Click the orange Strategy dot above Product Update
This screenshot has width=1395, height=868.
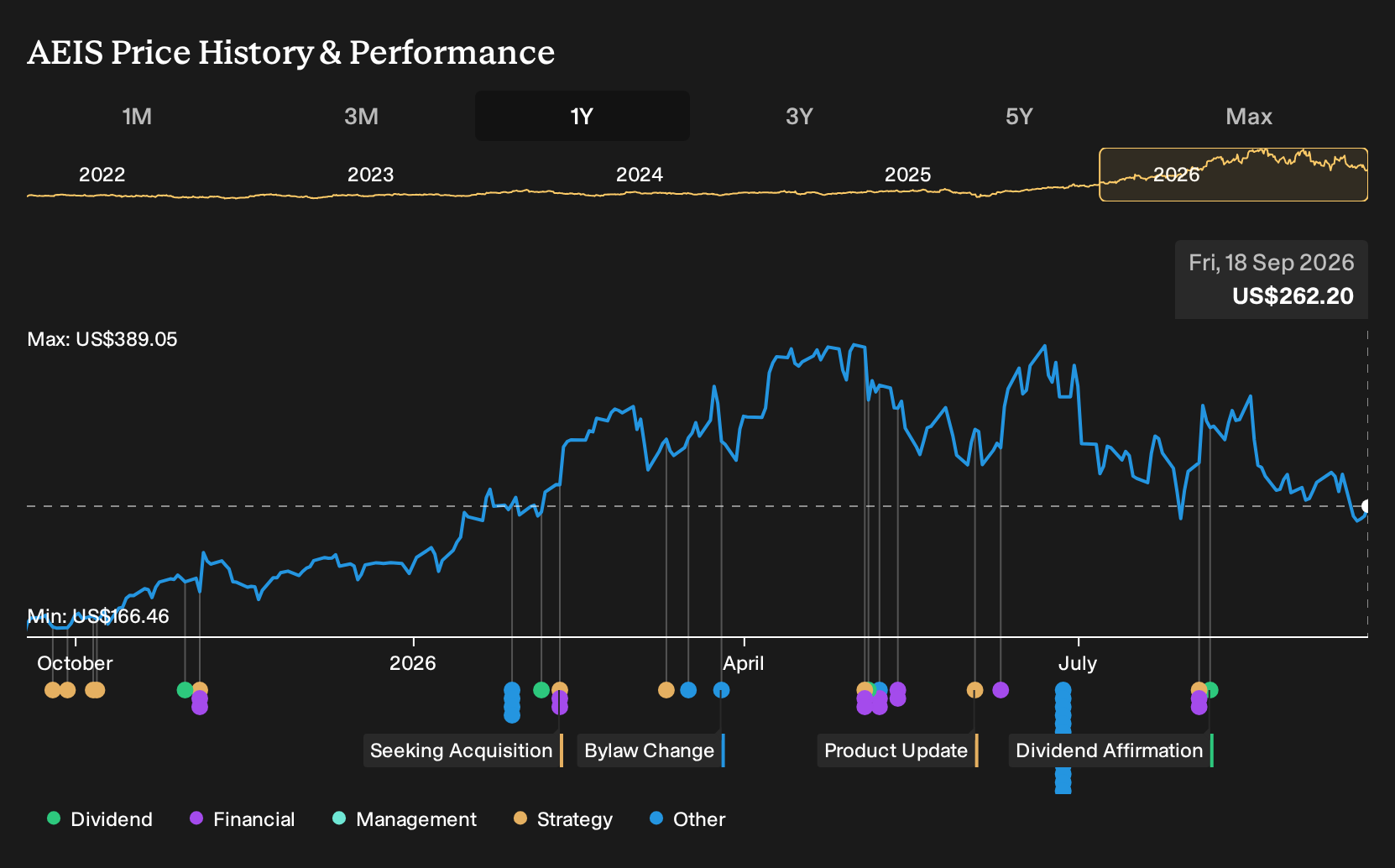(974, 690)
